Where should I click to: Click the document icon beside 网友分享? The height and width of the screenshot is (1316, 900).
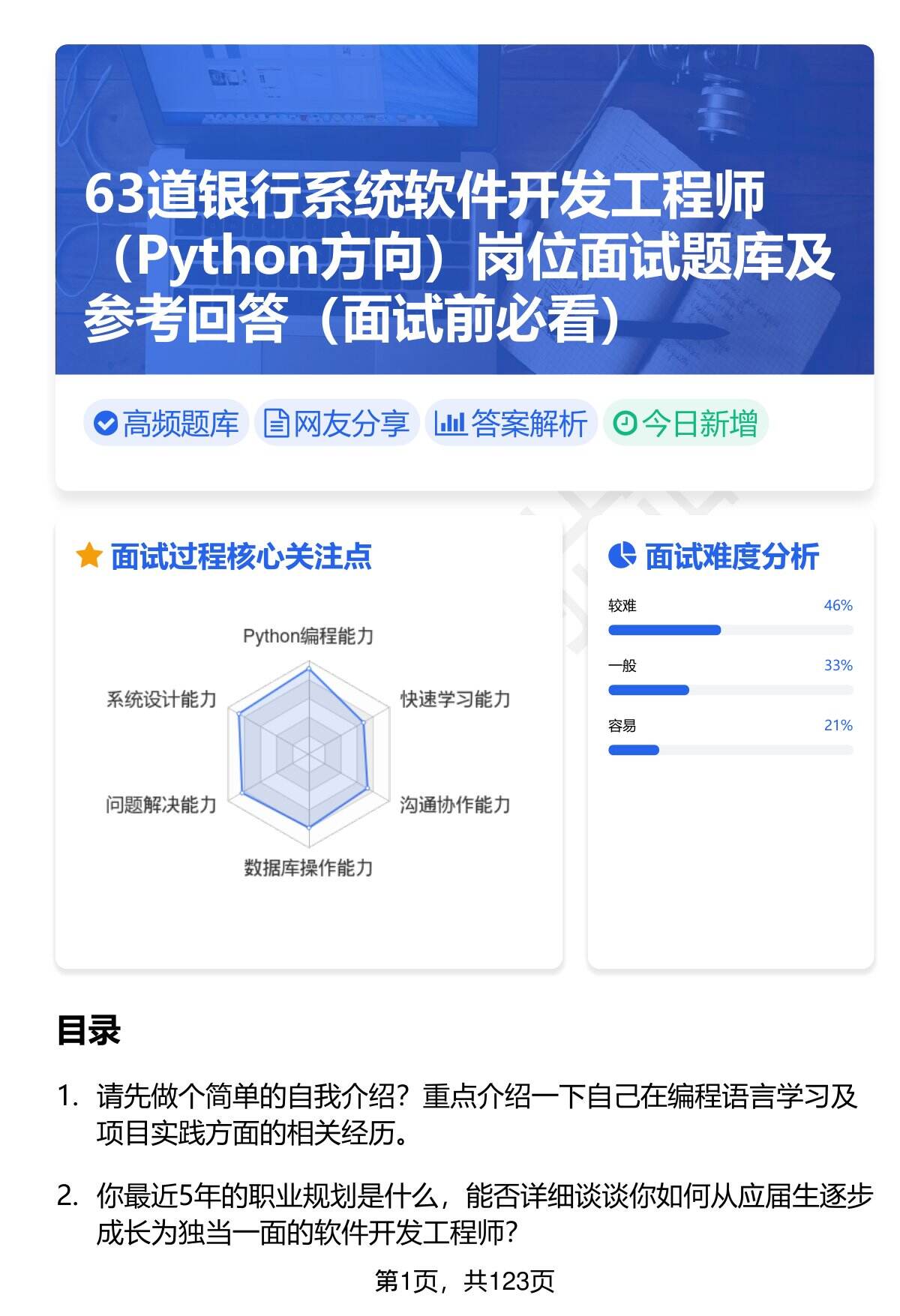[x=276, y=424]
